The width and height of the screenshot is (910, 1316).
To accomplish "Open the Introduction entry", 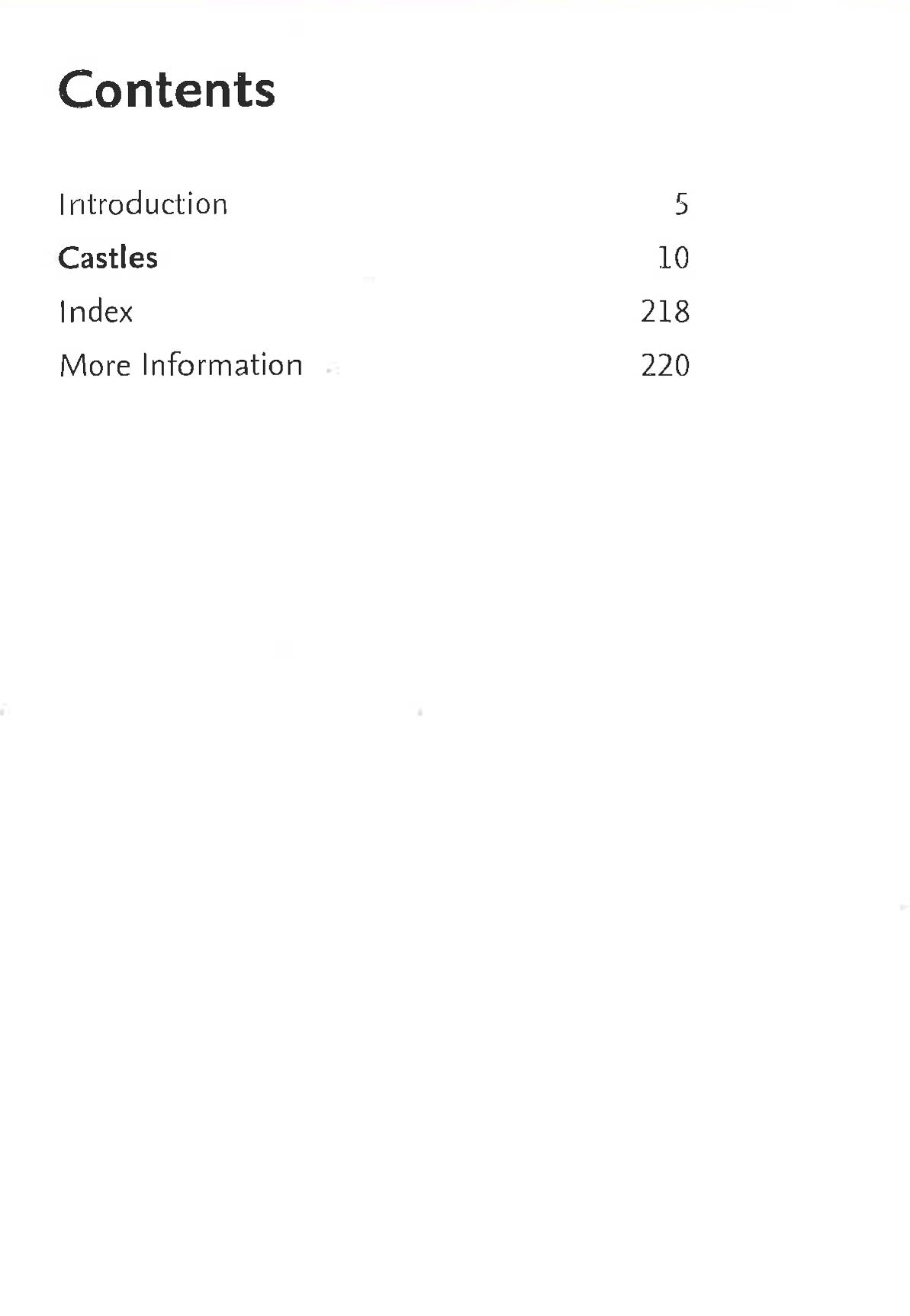I will pyautogui.click(x=143, y=204).
